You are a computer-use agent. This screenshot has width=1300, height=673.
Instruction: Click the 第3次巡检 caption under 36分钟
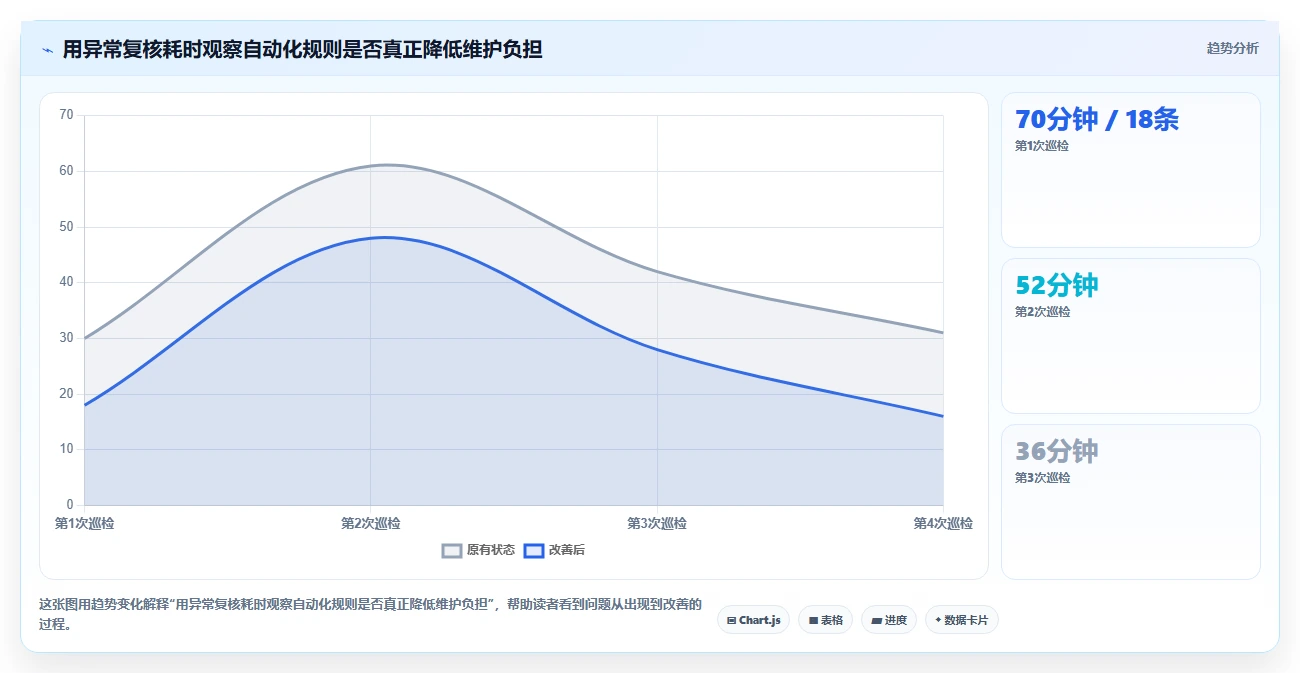[1042, 478]
